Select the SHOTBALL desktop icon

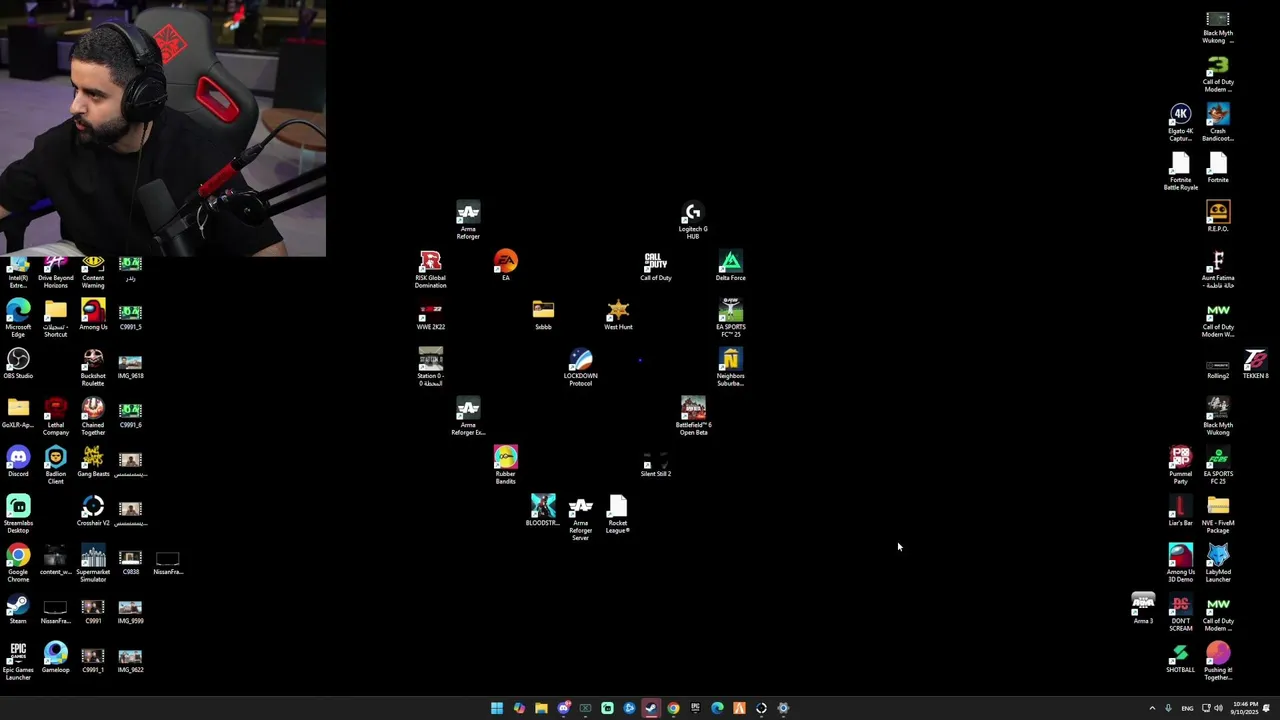click(x=1181, y=657)
